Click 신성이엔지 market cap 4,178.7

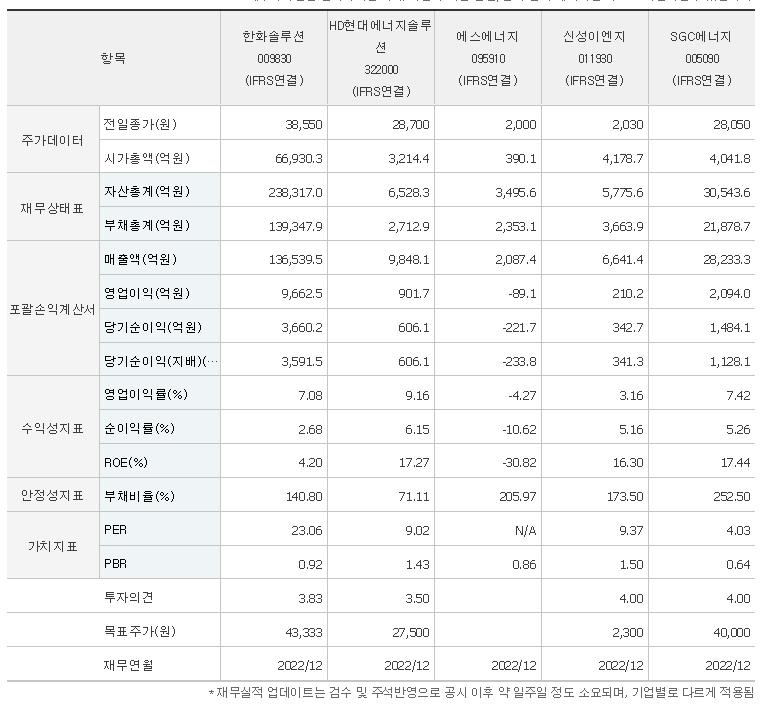623,159
